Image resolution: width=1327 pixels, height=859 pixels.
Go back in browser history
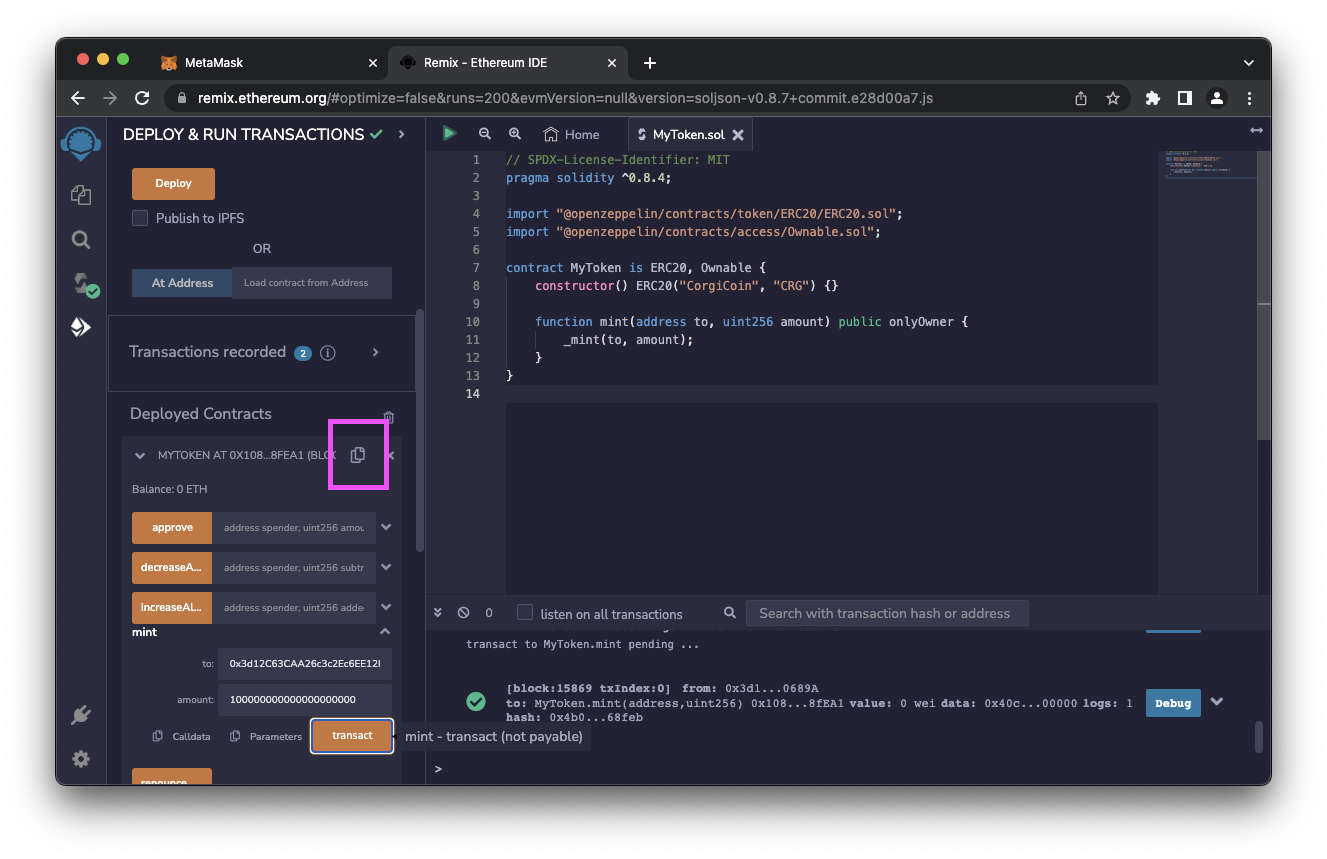(x=78, y=98)
